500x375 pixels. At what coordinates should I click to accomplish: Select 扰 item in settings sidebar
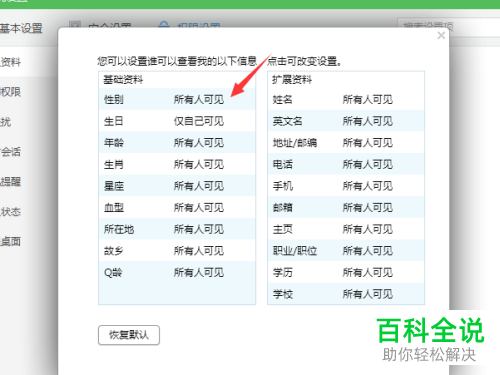pos(5,122)
